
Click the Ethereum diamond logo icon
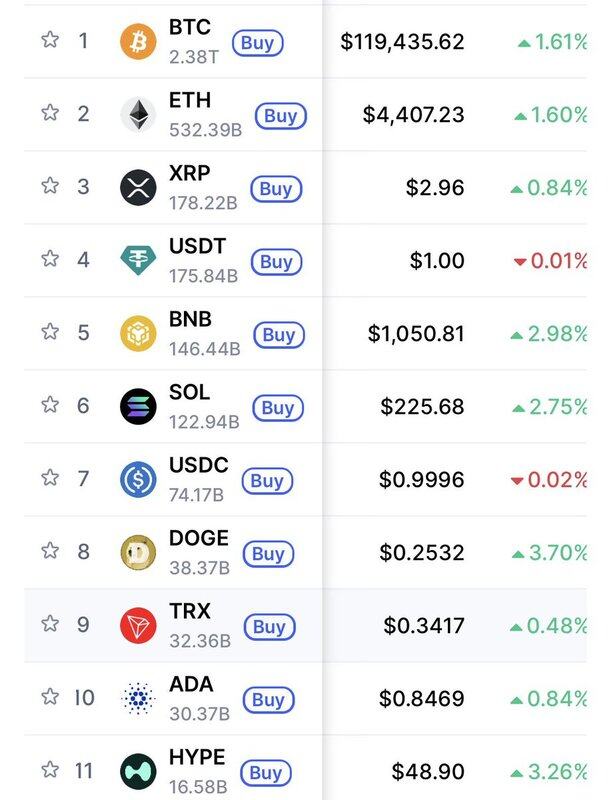click(138, 114)
